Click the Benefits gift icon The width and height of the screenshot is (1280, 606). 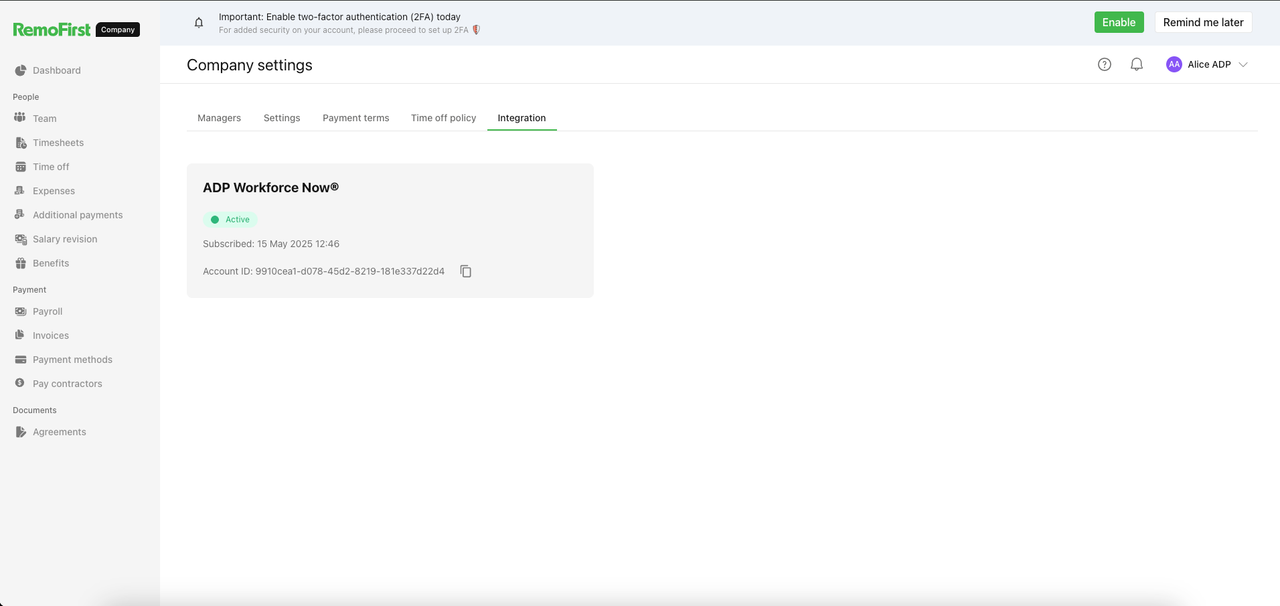(20, 263)
